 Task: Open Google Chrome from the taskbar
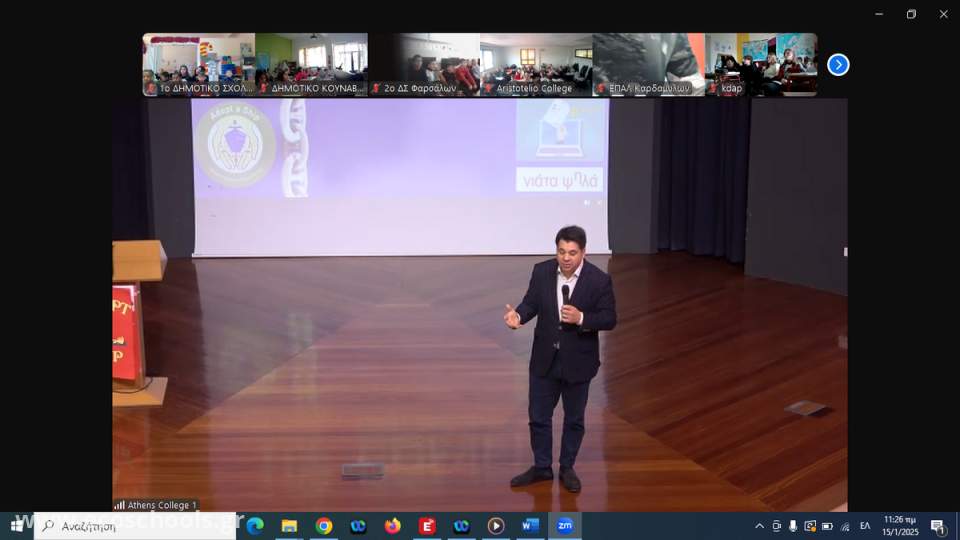324,526
